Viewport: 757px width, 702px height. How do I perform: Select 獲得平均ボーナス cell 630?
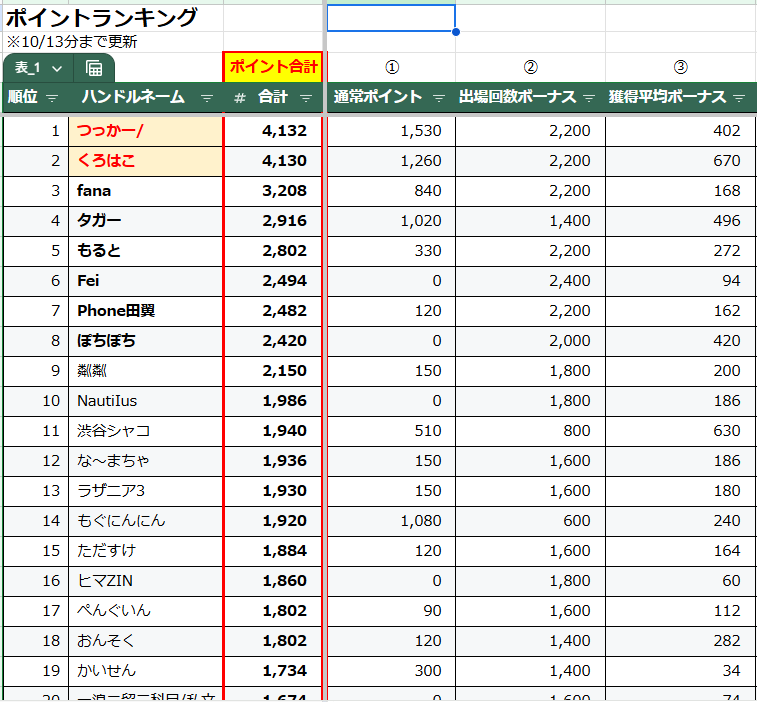[681, 431]
